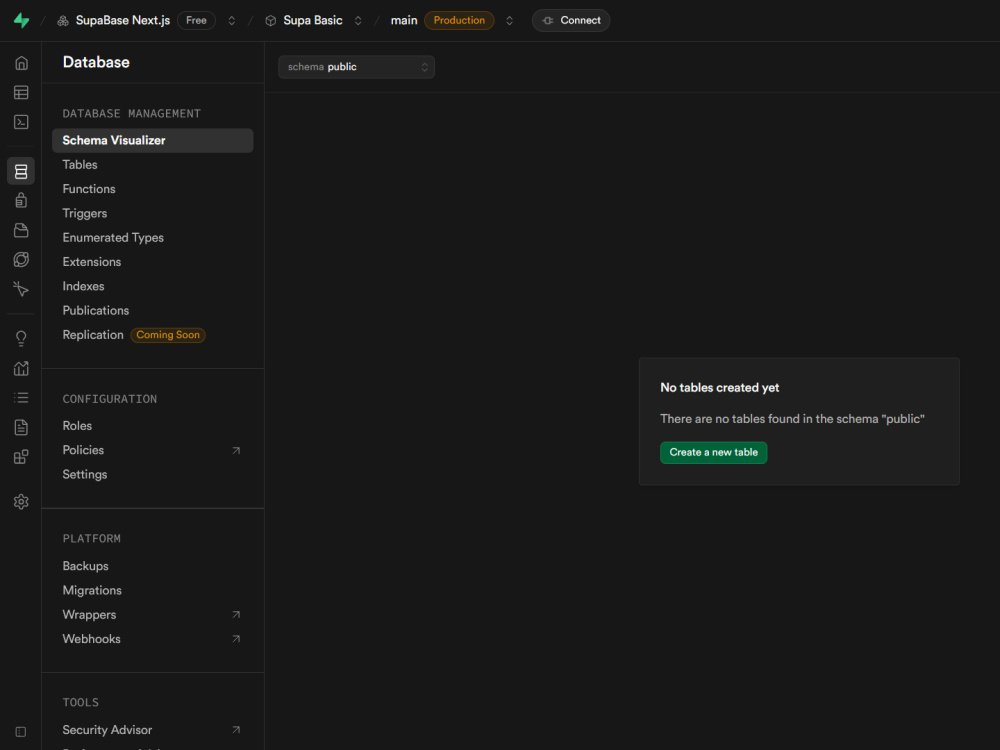Click the Coming Soon badge
The width and height of the screenshot is (1000, 750).
(168, 335)
